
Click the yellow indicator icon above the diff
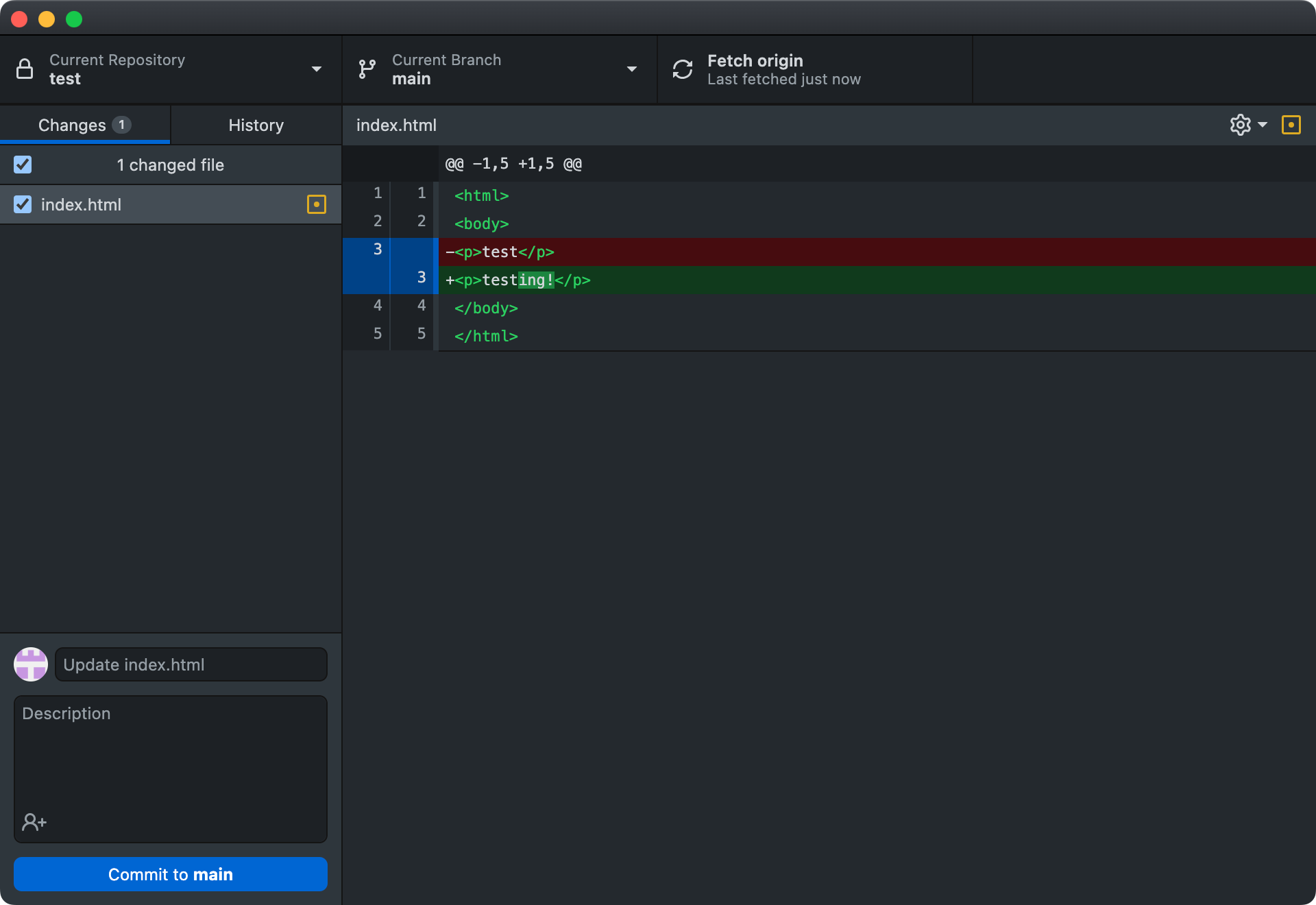[x=1291, y=125]
